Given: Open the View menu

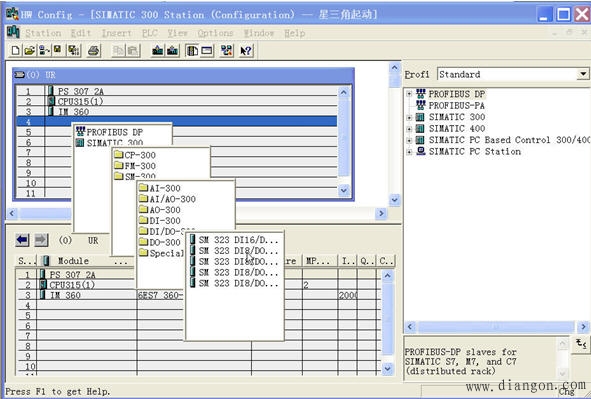Looking at the screenshot, I should (177, 33).
